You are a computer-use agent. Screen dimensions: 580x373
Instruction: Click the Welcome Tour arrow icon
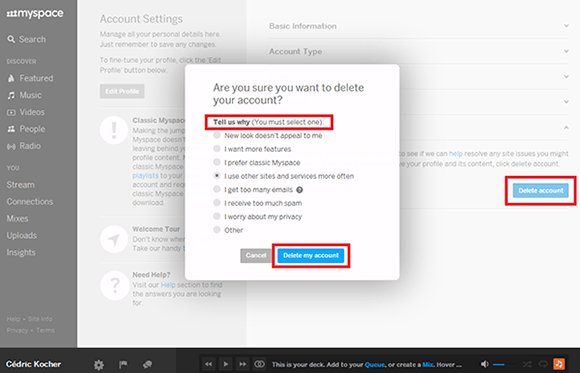114,239
